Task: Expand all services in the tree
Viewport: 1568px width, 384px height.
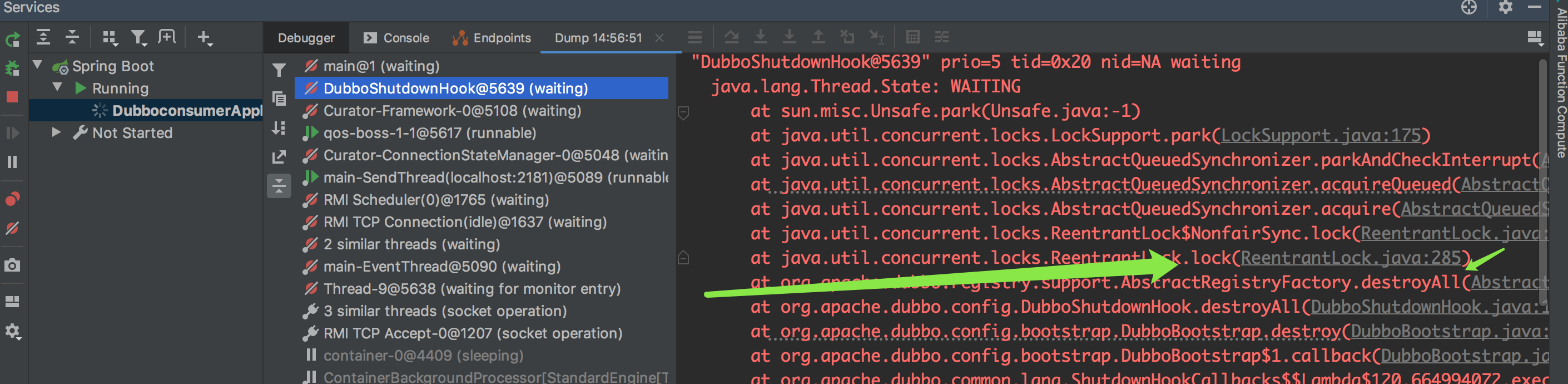Action: 43,37
